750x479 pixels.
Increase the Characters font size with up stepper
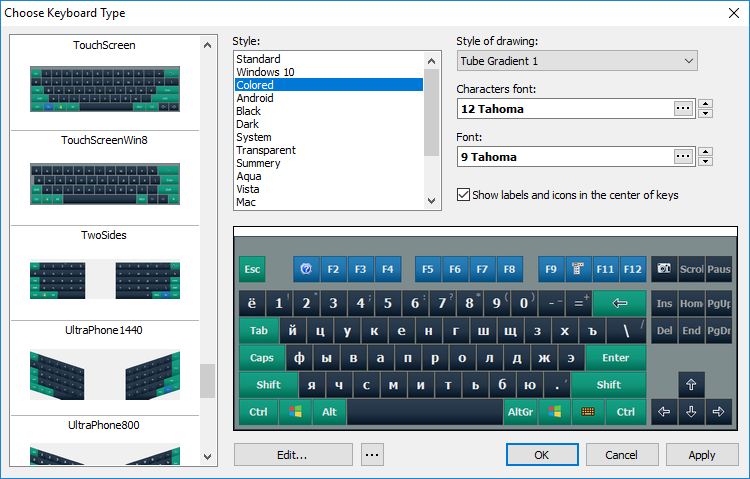[706, 104]
